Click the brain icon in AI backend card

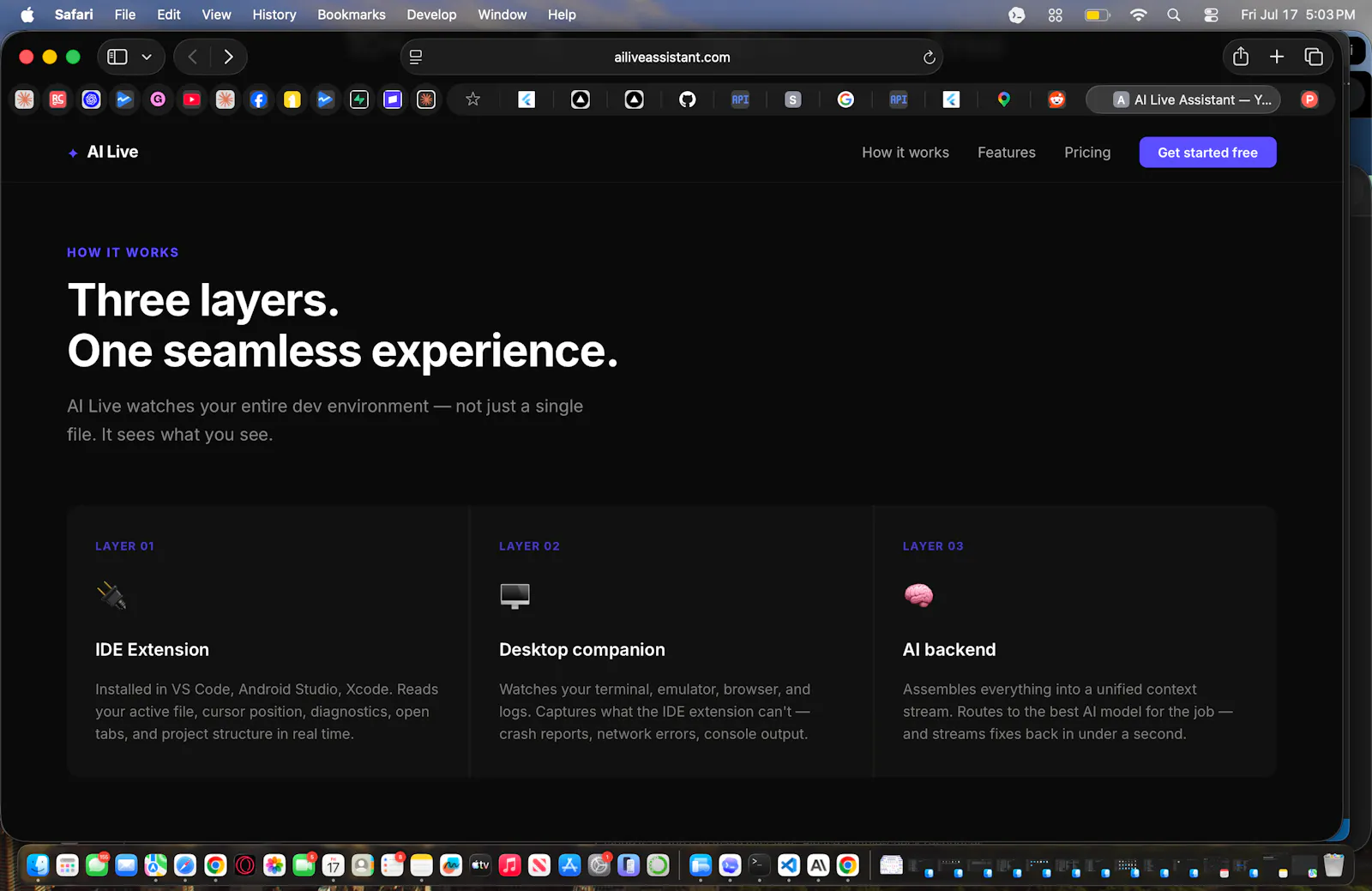pyautogui.click(x=918, y=595)
